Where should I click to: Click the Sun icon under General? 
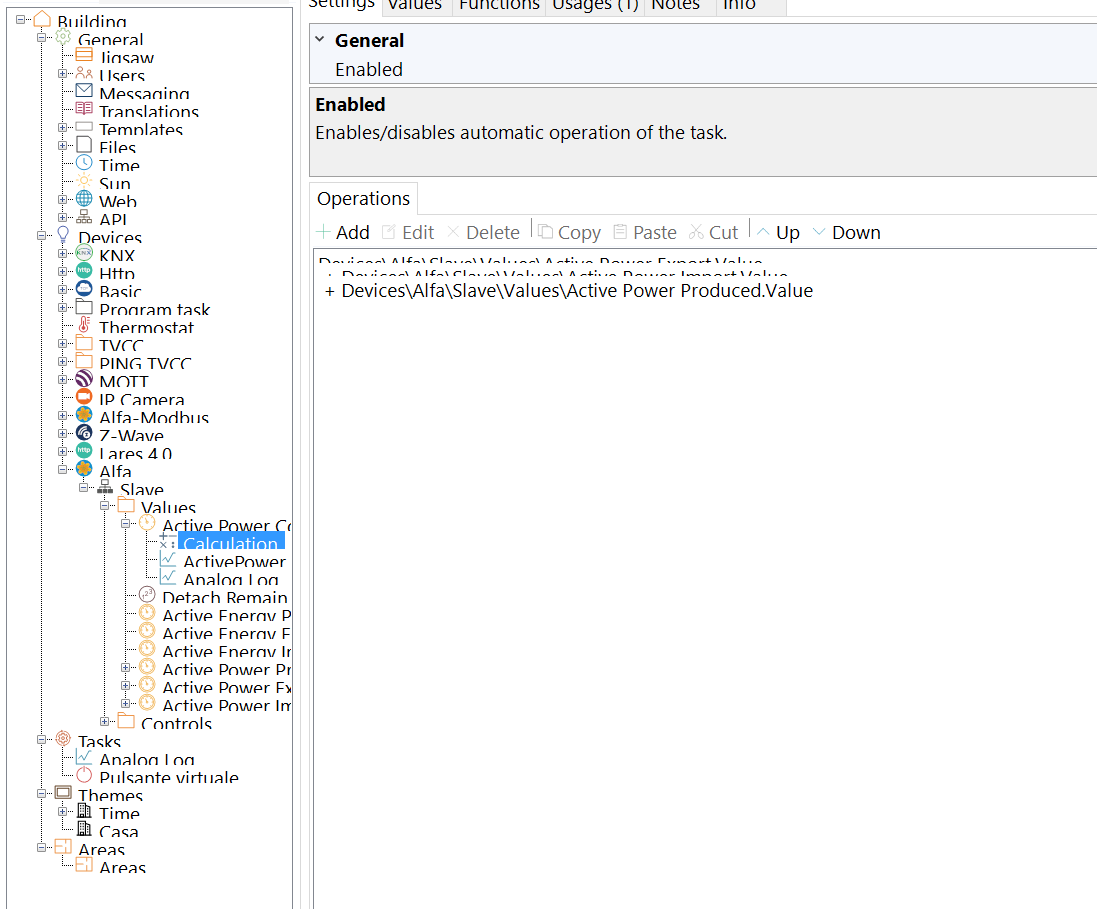click(84, 183)
